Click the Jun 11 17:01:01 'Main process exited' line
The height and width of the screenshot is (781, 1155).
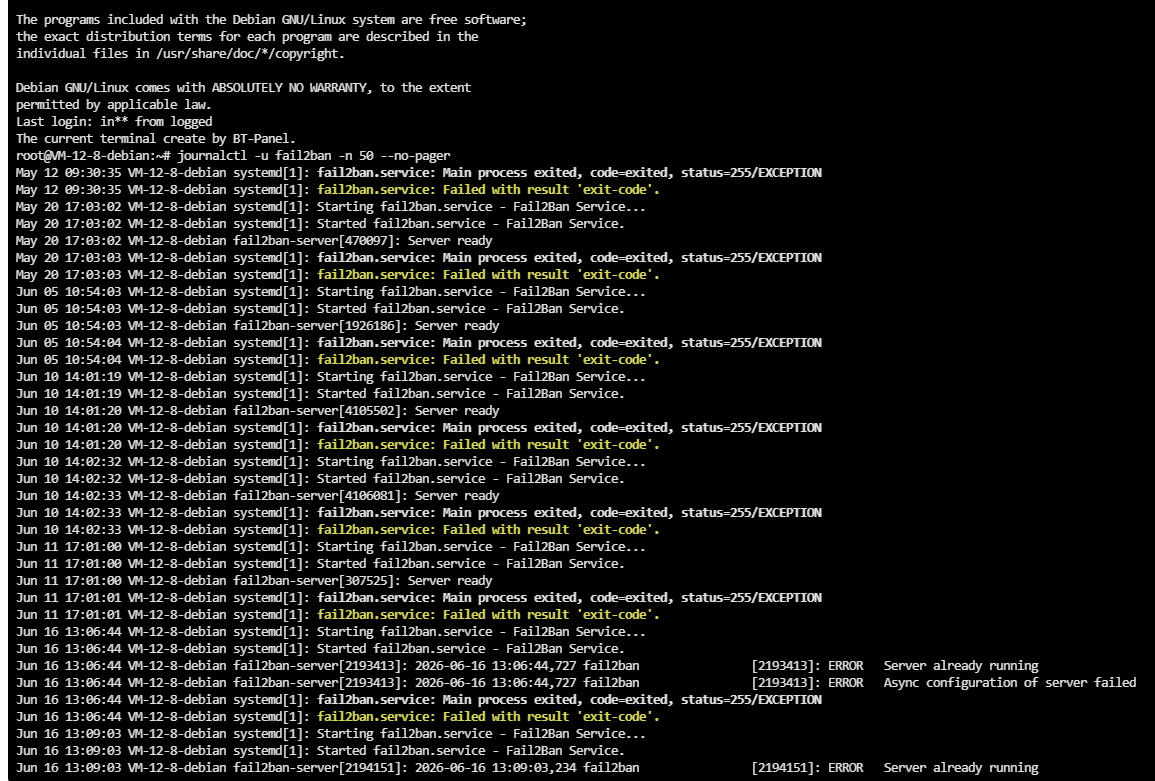pyautogui.click(x=418, y=597)
